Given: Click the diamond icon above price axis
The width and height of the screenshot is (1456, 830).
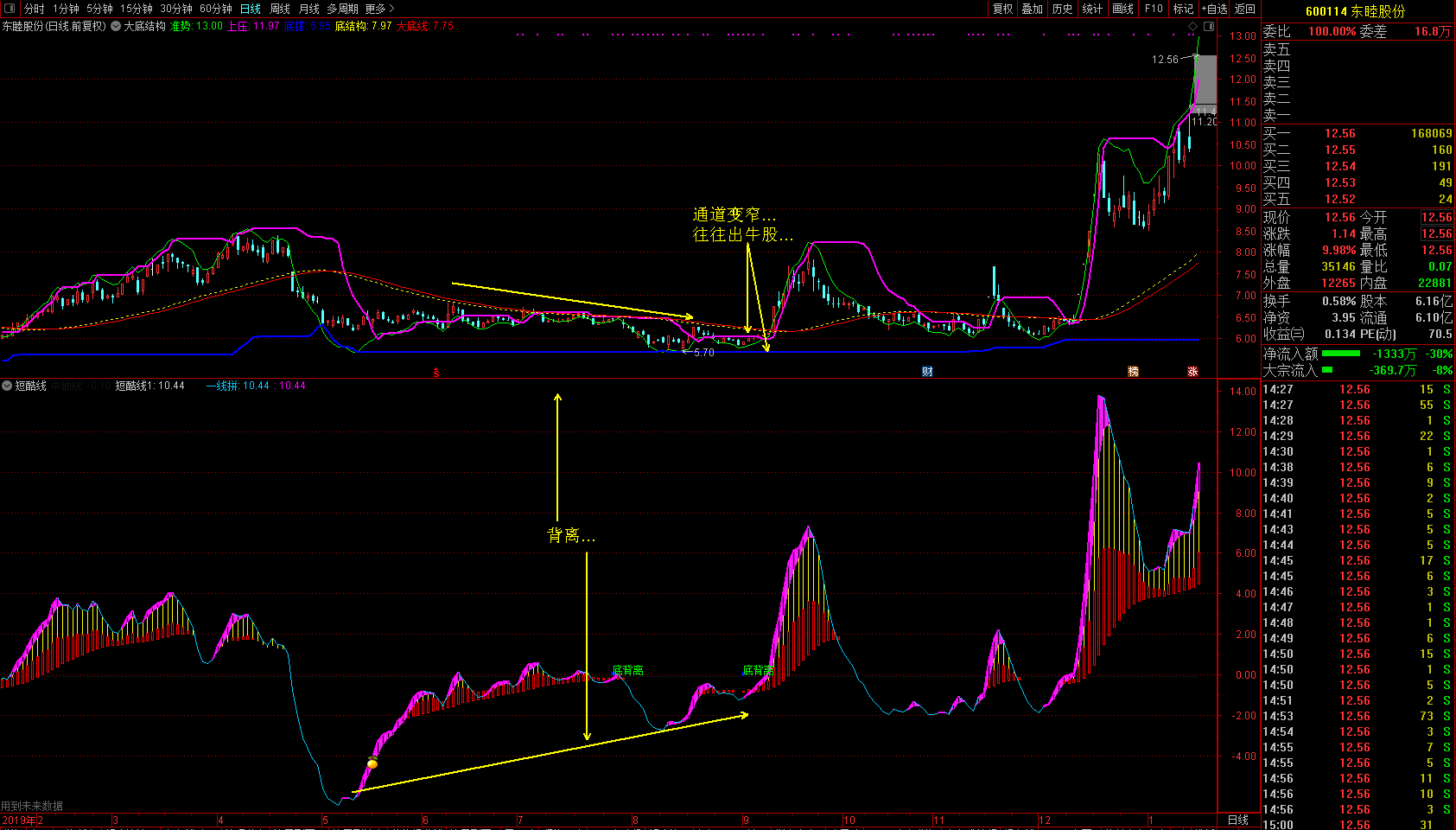Looking at the screenshot, I should (1193, 27).
